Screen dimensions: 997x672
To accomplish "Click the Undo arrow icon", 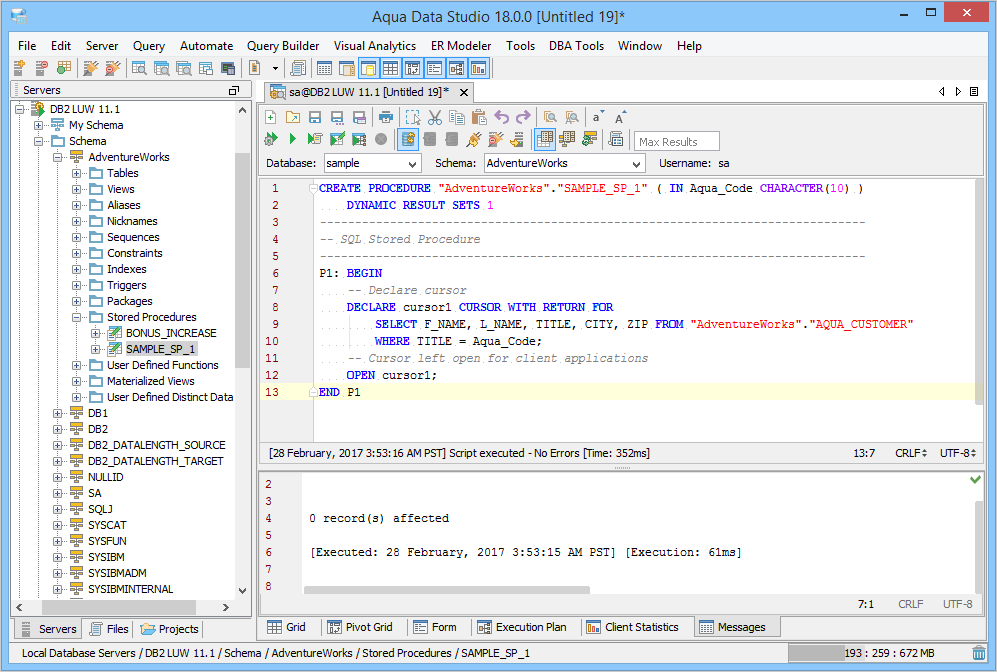I will [x=501, y=117].
